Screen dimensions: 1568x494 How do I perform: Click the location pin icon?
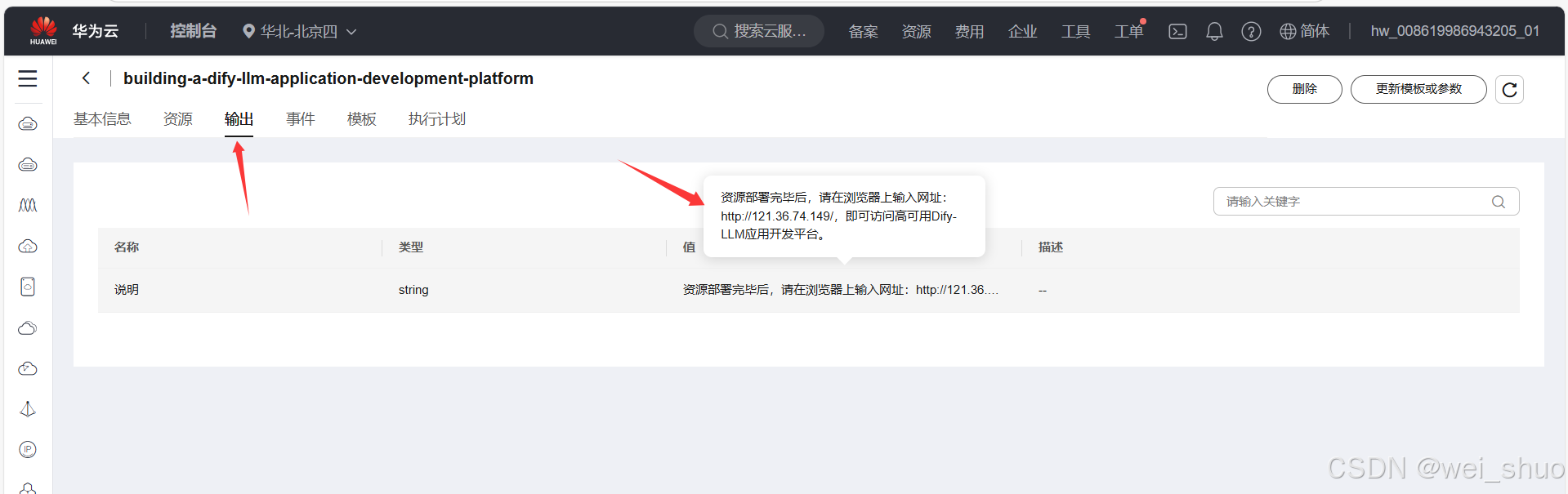pyautogui.click(x=248, y=31)
